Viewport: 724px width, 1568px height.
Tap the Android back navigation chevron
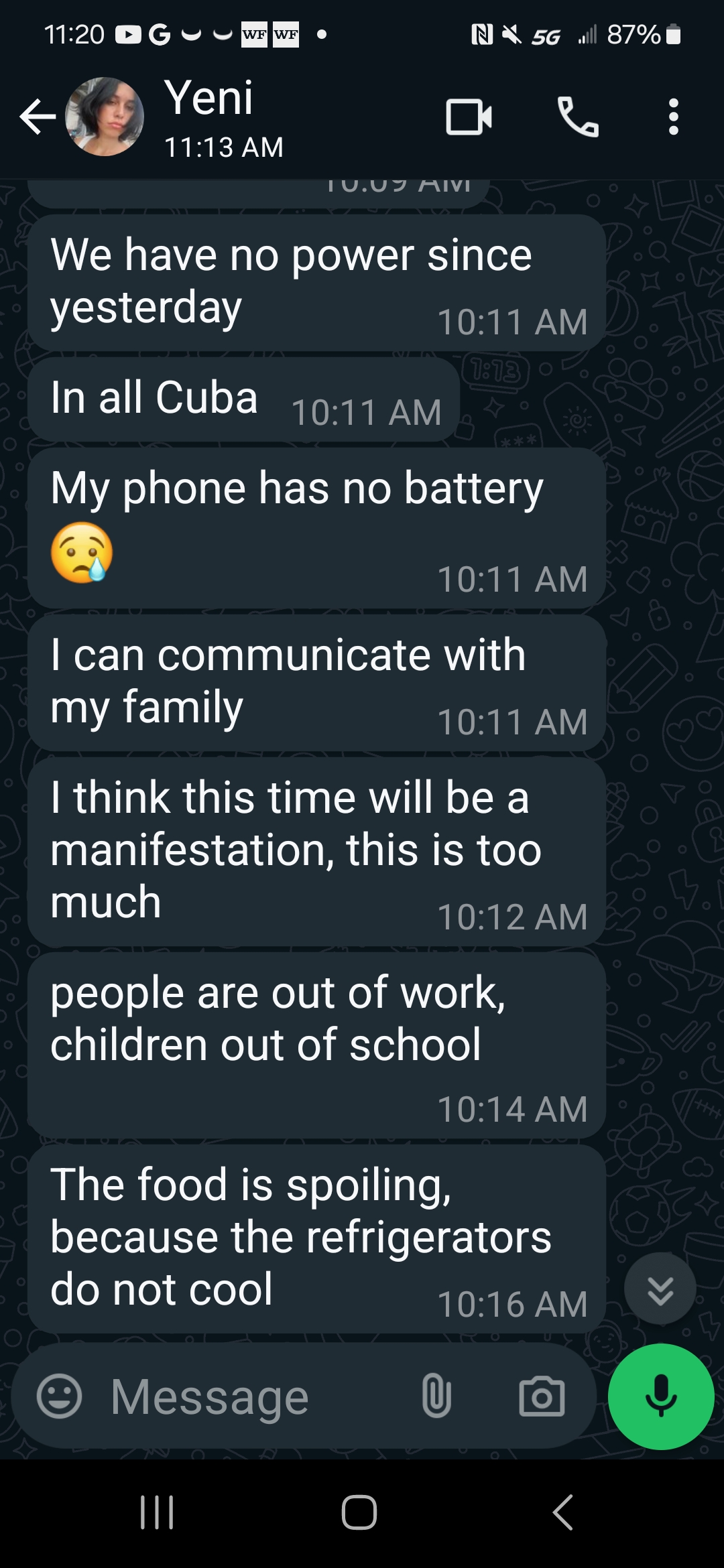click(x=563, y=1512)
